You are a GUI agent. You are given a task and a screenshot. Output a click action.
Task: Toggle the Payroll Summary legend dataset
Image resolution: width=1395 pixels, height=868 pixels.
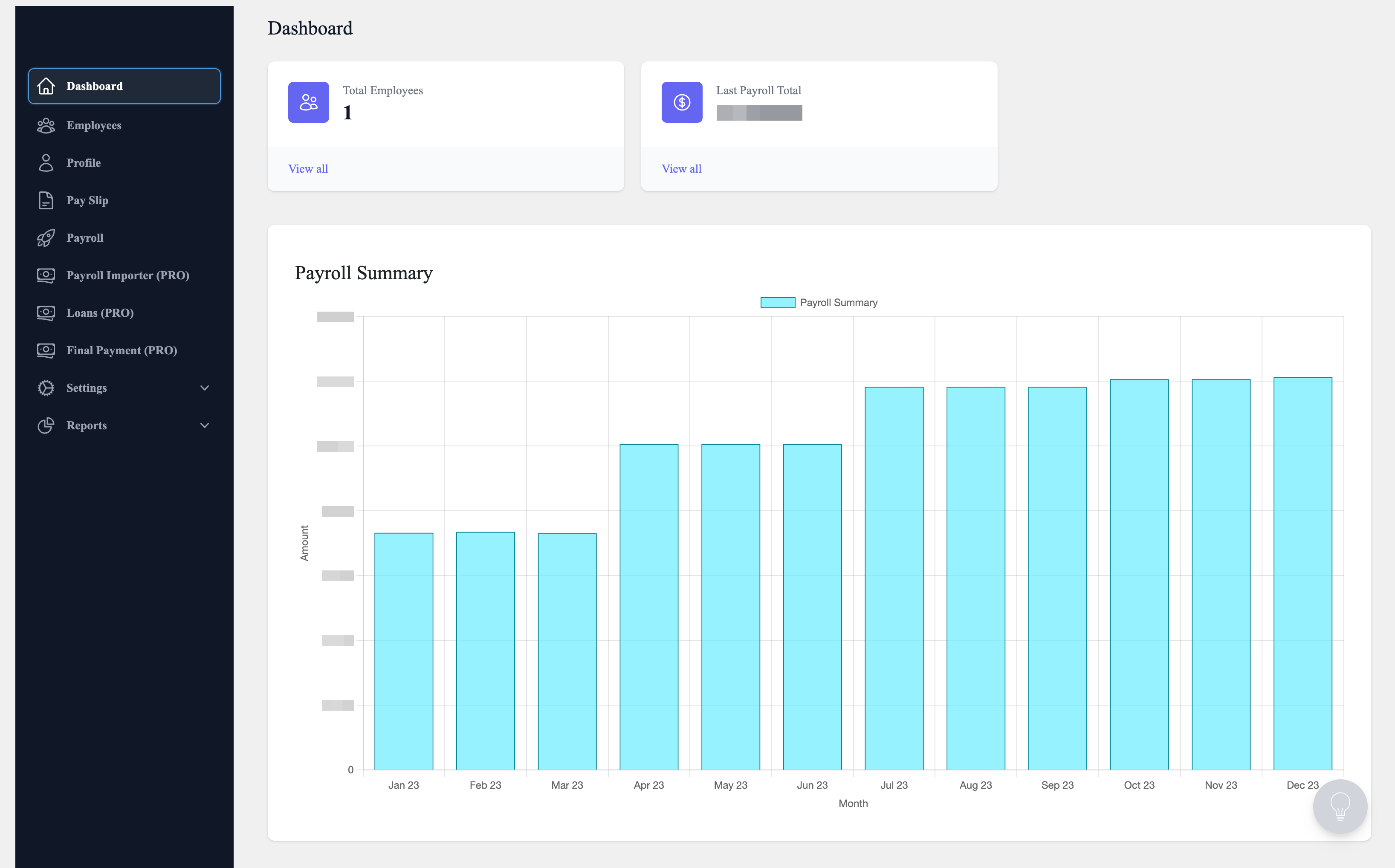[819, 303]
